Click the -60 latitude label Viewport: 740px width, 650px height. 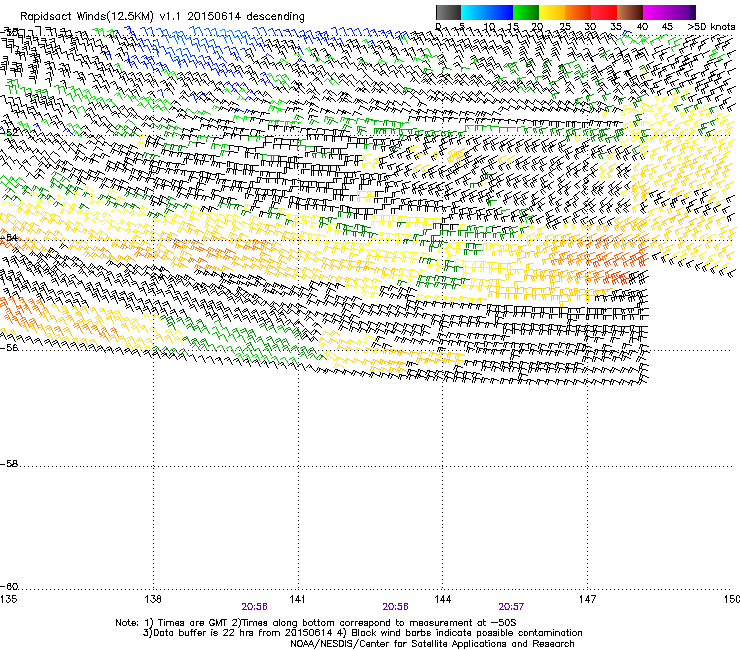coord(9,587)
